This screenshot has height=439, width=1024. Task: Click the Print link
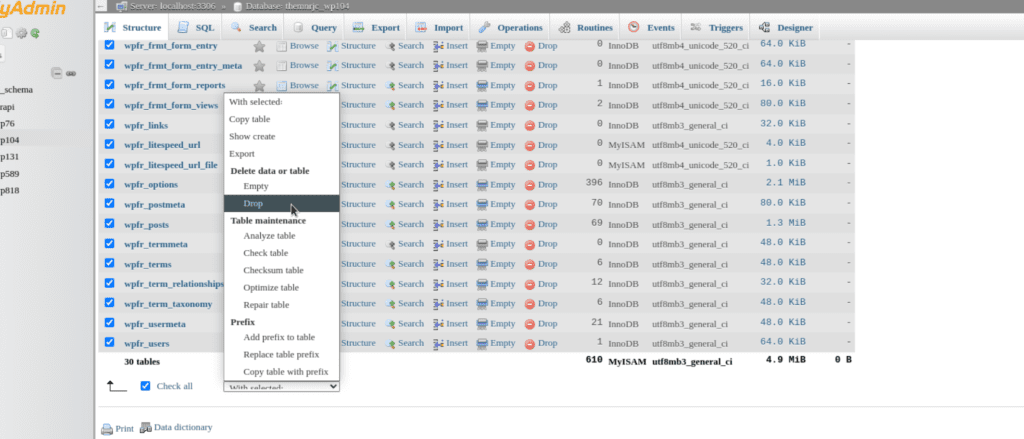[124, 429]
